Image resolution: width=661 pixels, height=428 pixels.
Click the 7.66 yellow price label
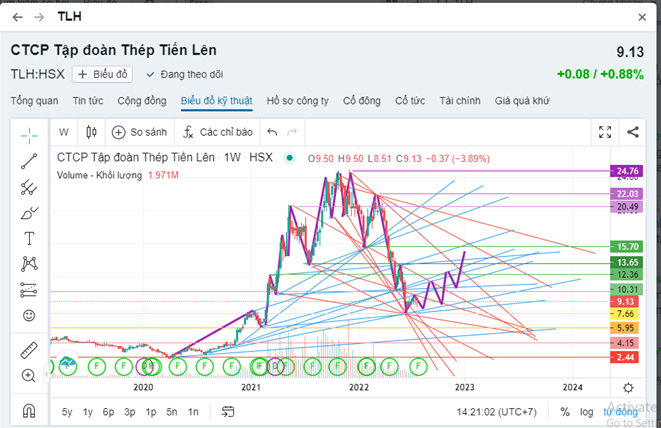(x=625, y=314)
